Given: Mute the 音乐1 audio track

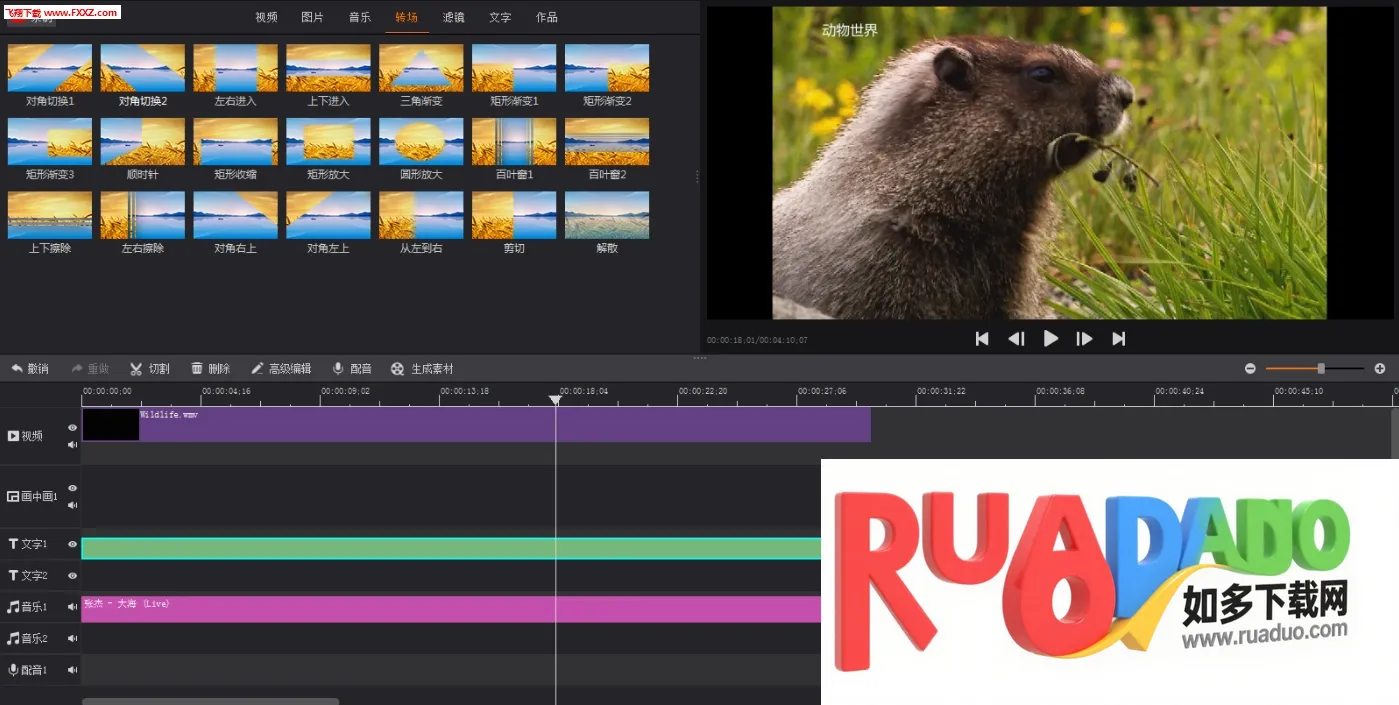Looking at the screenshot, I should pyautogui.click(x=72, y=607).
